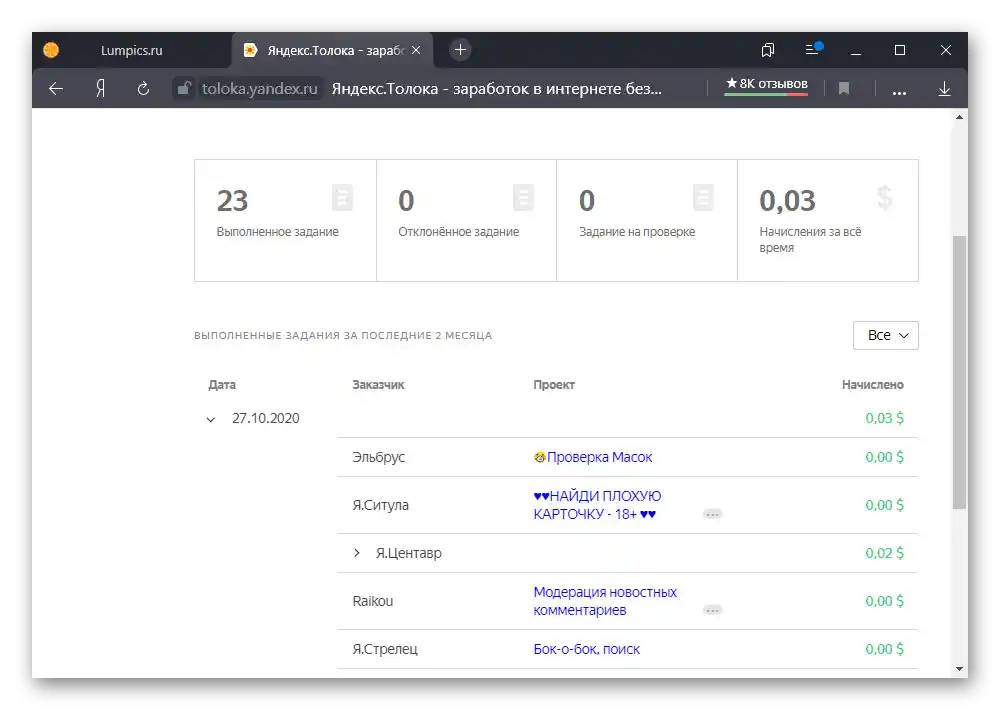
Task: Close the Яндекс.Толока tab
Action: 416,50
